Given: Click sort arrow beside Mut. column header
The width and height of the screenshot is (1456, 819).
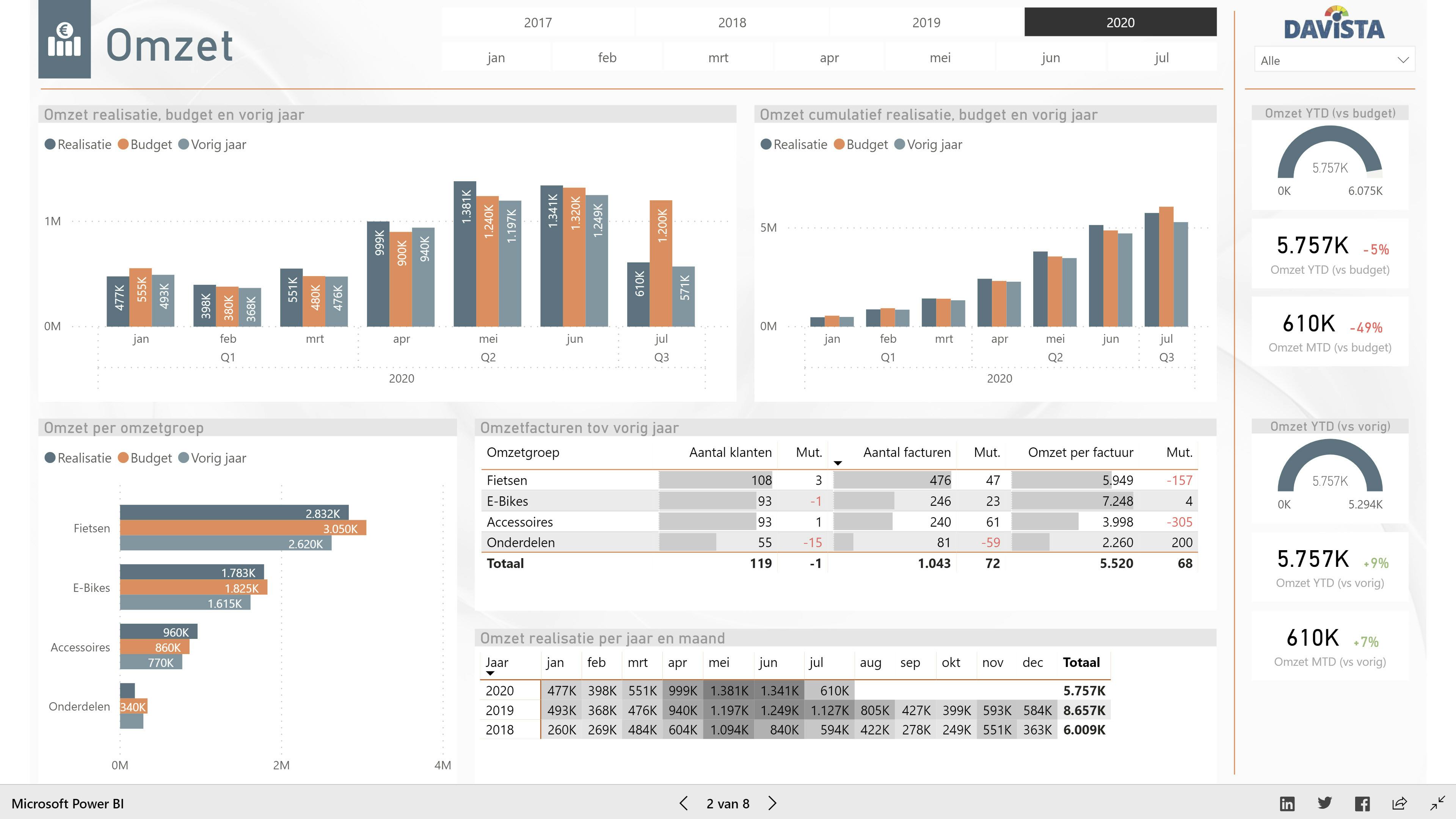Looking at the screenshot, I should (838, 463).
